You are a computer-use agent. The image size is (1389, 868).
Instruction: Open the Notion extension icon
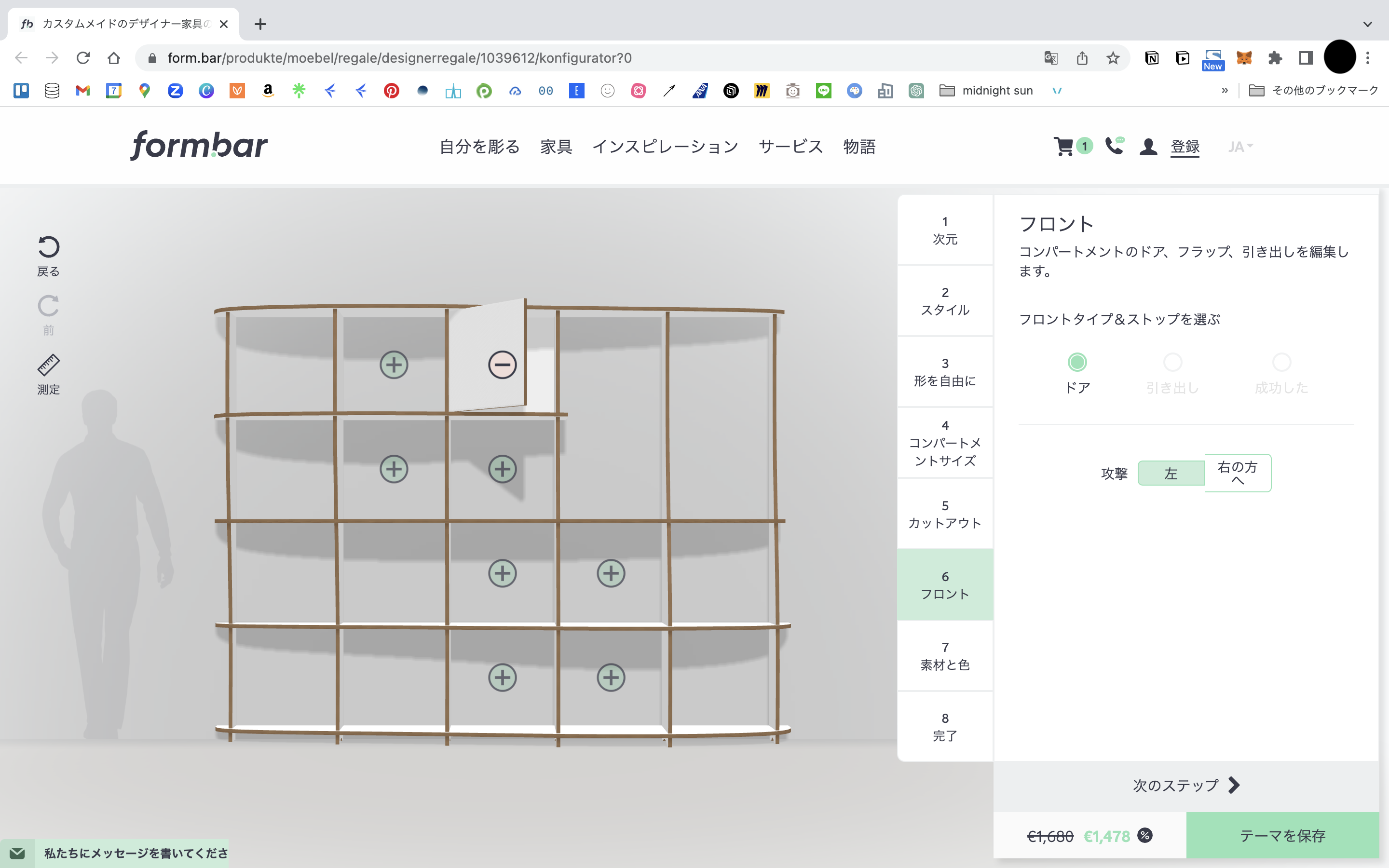[1151, 58]
